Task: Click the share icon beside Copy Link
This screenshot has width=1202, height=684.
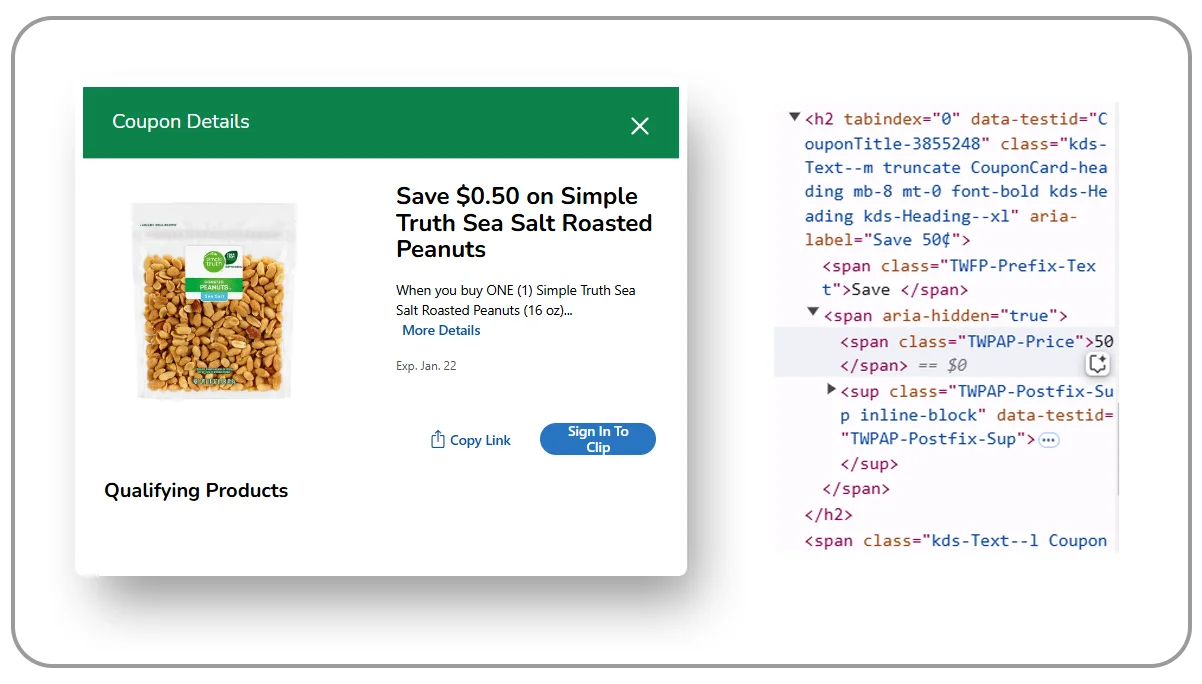Action: 437,440
